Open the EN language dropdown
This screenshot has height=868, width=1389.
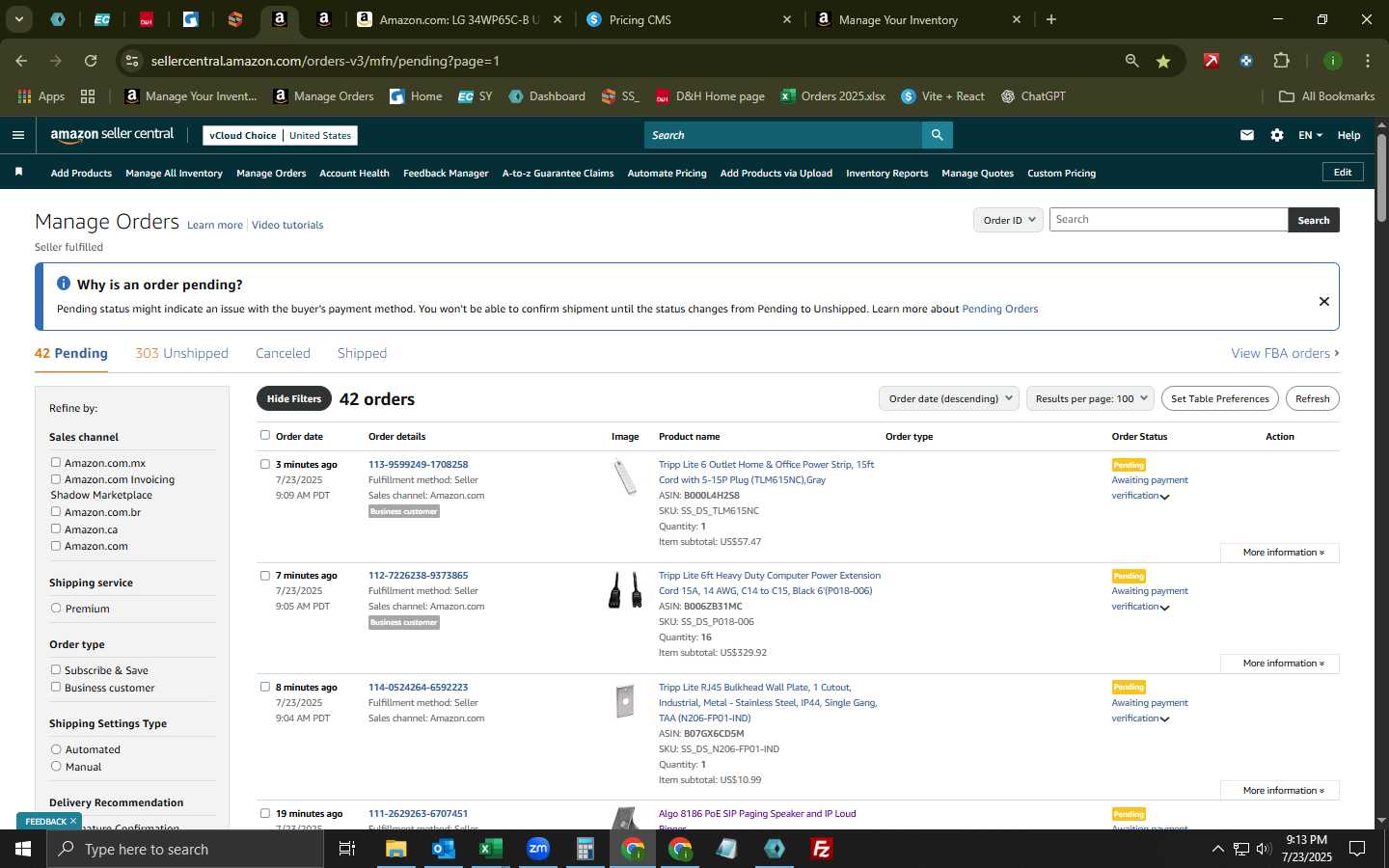(x=1310, y=135)
